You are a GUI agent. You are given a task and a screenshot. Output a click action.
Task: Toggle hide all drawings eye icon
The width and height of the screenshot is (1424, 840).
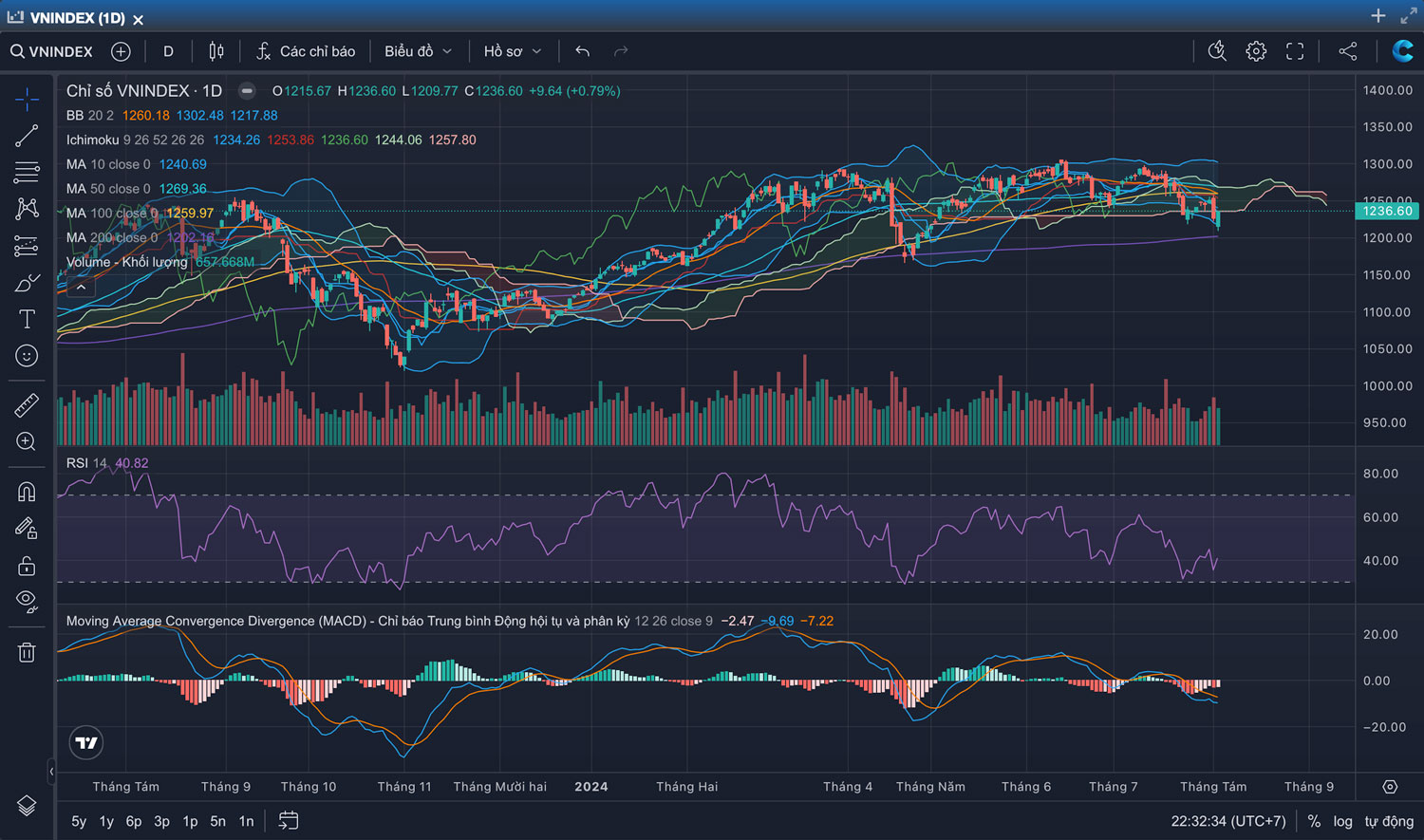(x=27, y=601)
